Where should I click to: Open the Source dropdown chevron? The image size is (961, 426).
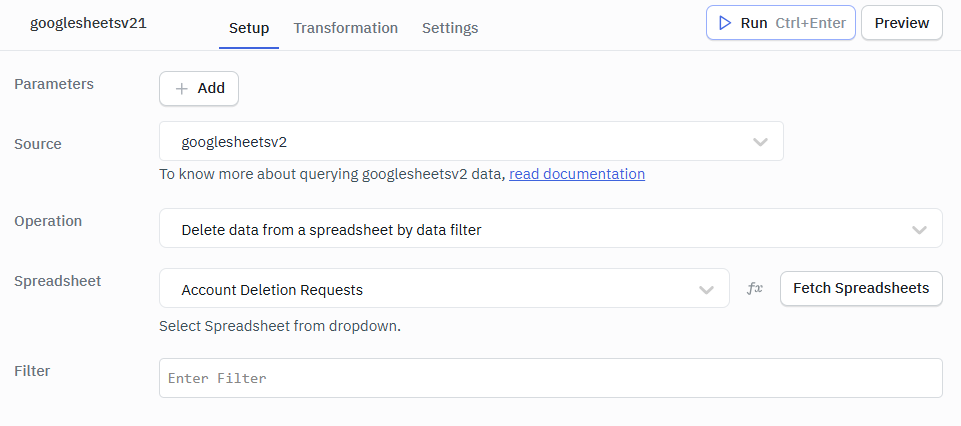point(760,142)
